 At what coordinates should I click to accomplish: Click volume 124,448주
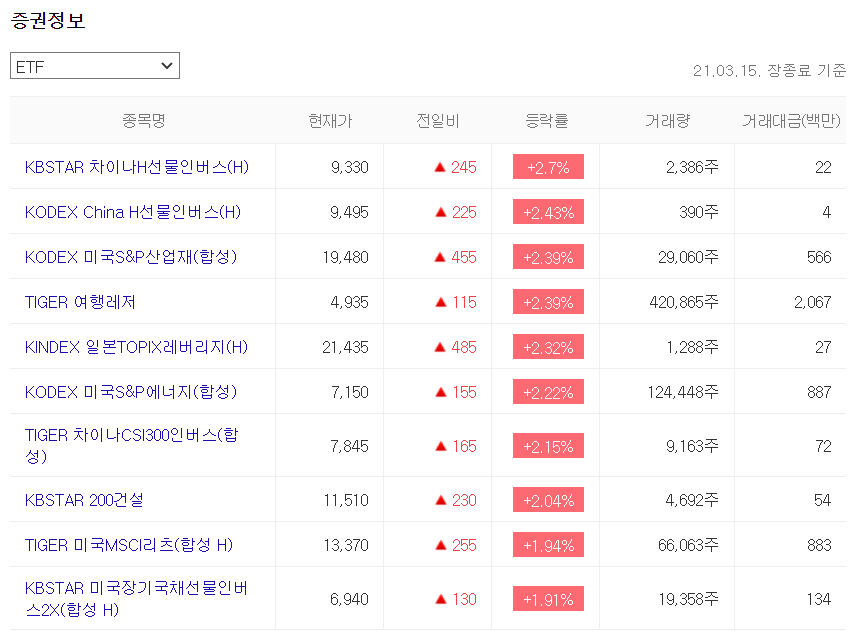tap(683, 392)
